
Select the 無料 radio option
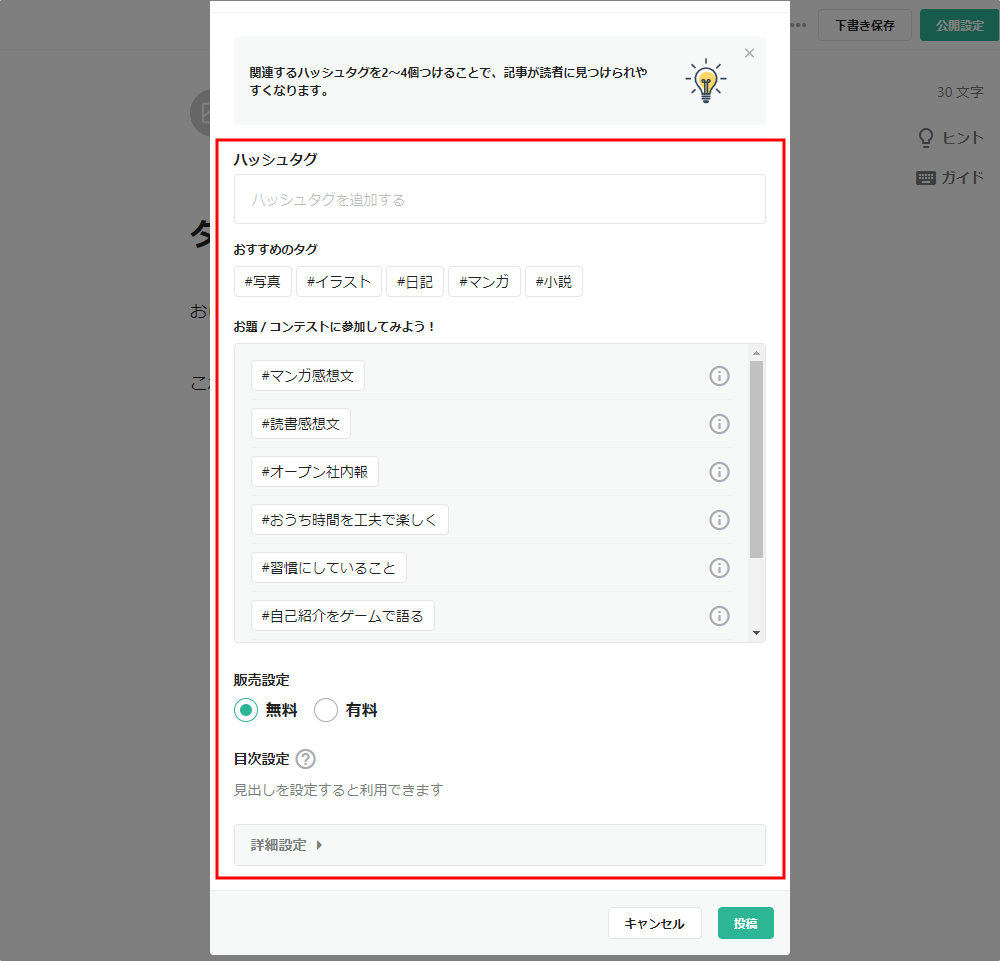point(246,711)
